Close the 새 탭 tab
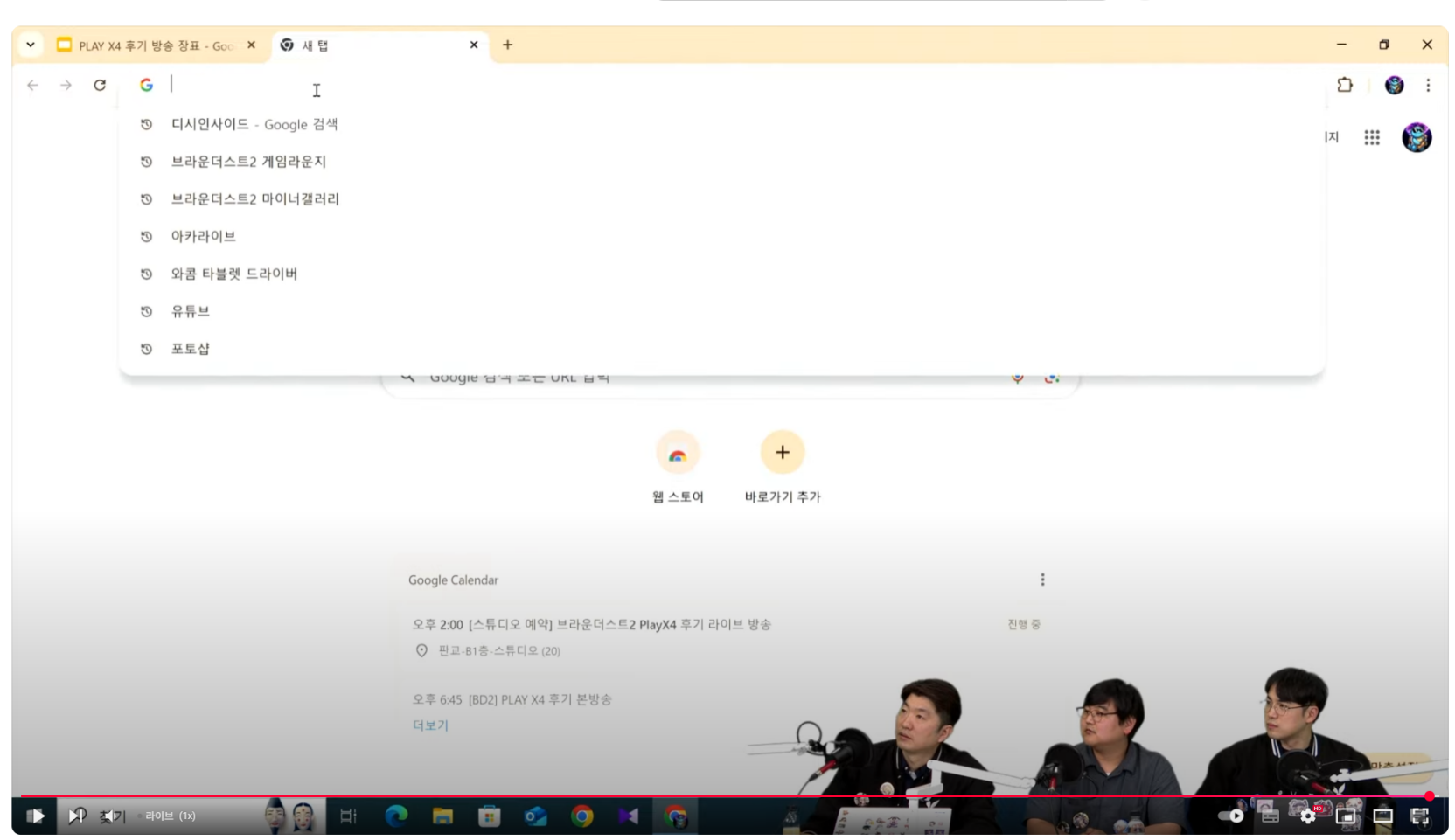 [x=474, y=45]
